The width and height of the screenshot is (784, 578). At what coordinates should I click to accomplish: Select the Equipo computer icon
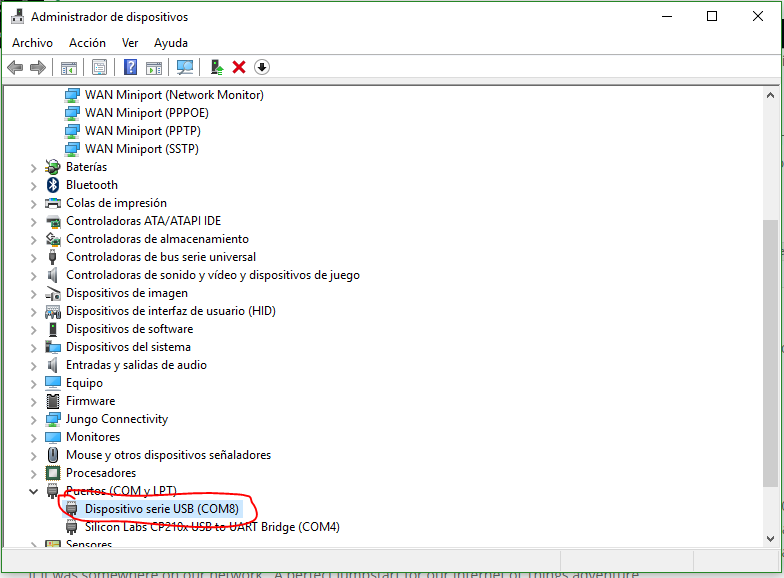click(x=52, y=383)
